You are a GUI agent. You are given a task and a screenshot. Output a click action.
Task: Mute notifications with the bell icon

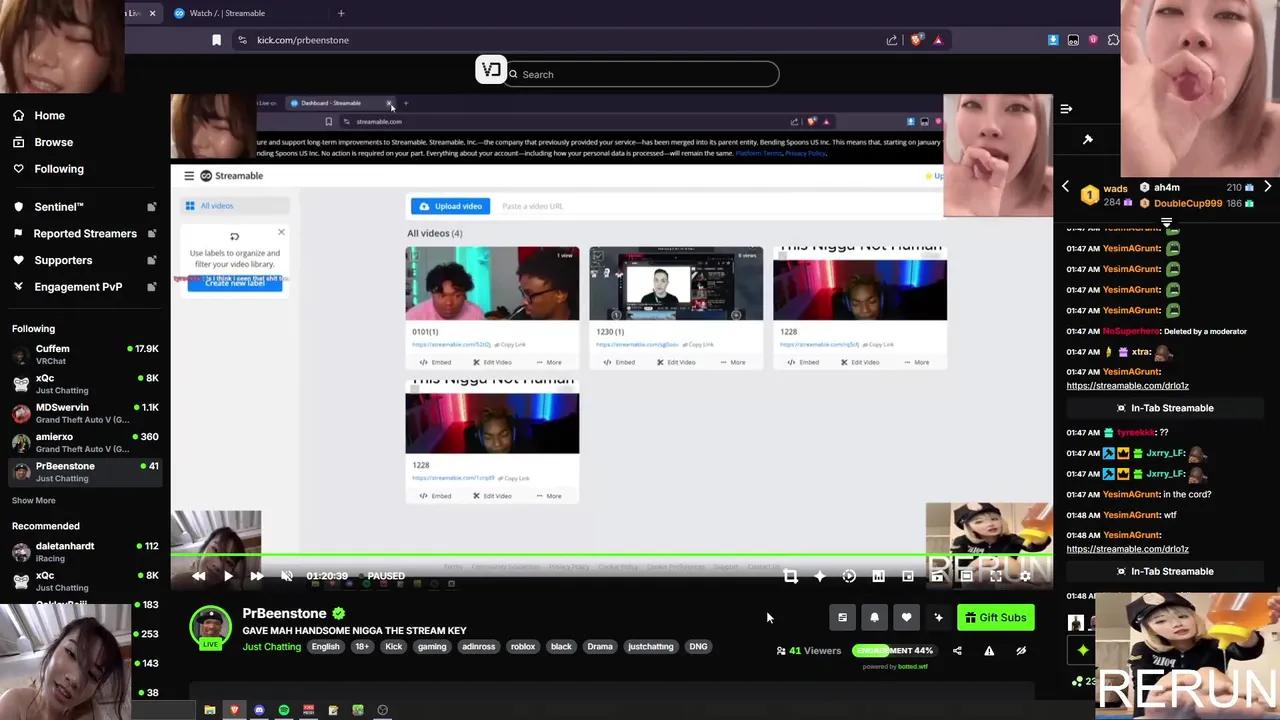875,617
